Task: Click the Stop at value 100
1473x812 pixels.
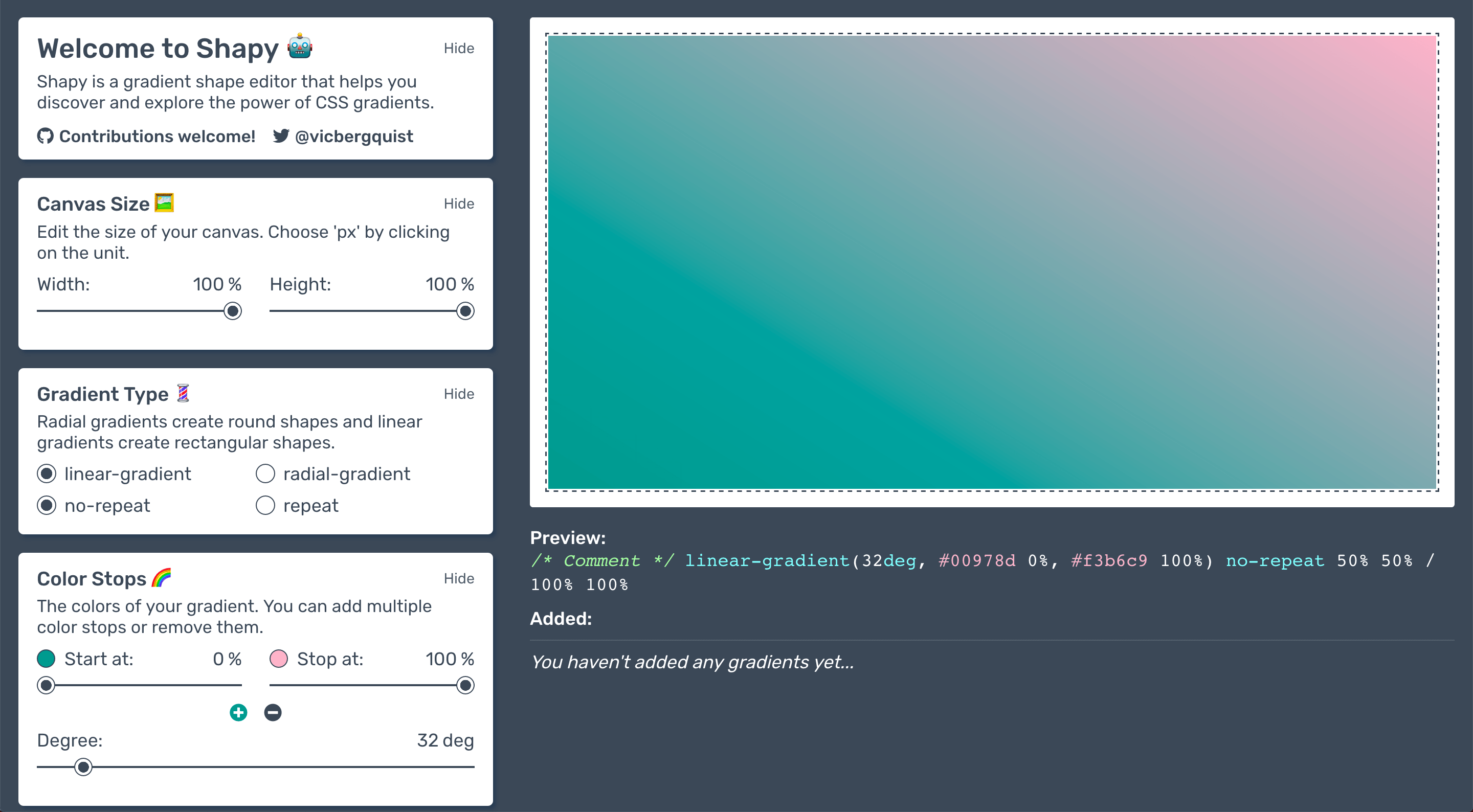Action: click(441, 659)
